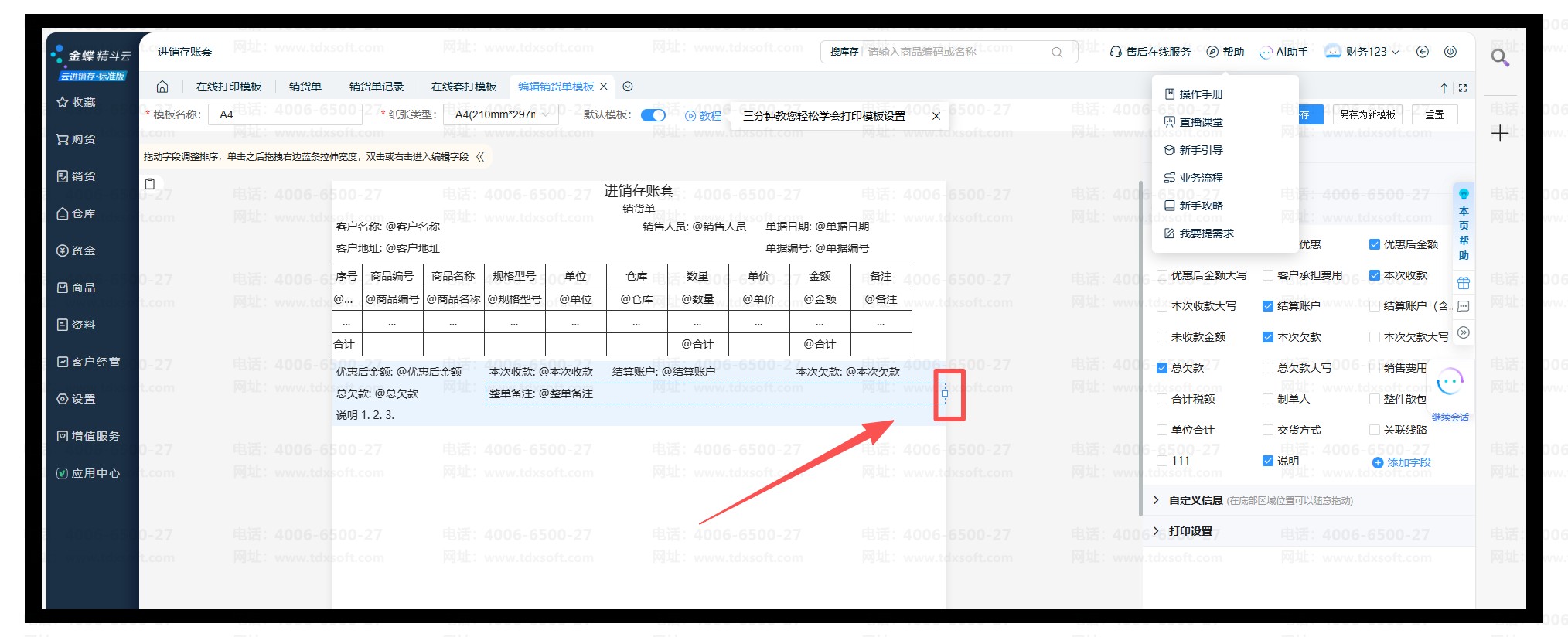Open the AI助手 assistant
This screenshot has width=1568, height=637.
click(x=1283, y=52)
